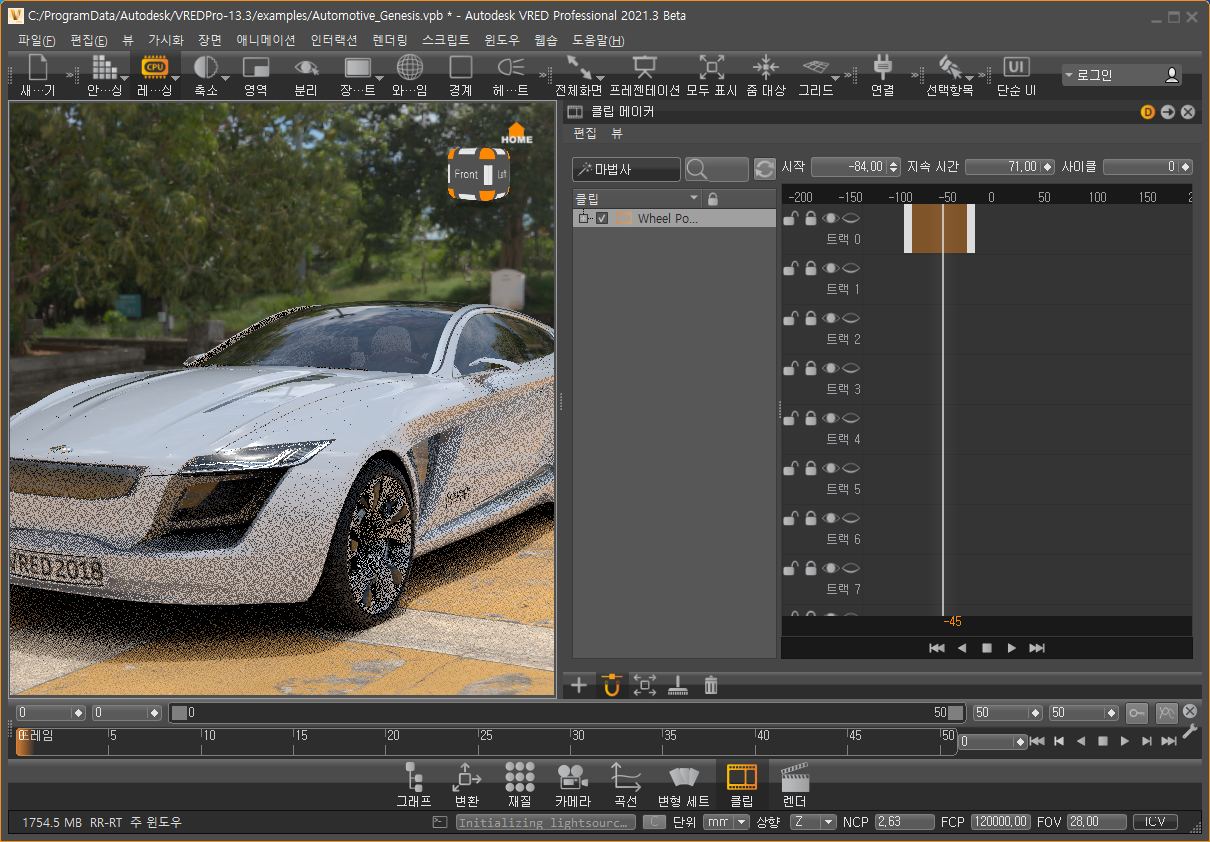This screenshot has width=1210, height=842.
Task: Toggle the magnet snapping icon in clip maker
Action: 612,685
